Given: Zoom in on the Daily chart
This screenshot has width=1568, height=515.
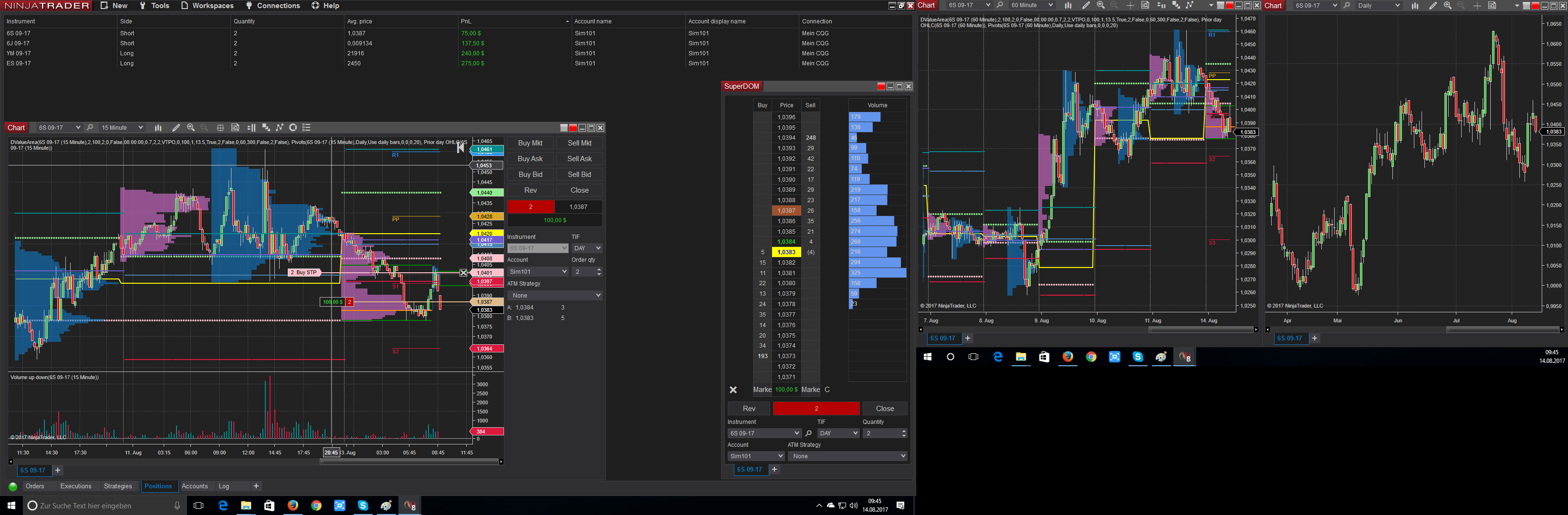Looking at the screenshot, I should pyautogui.click(x=1447, y=5).
